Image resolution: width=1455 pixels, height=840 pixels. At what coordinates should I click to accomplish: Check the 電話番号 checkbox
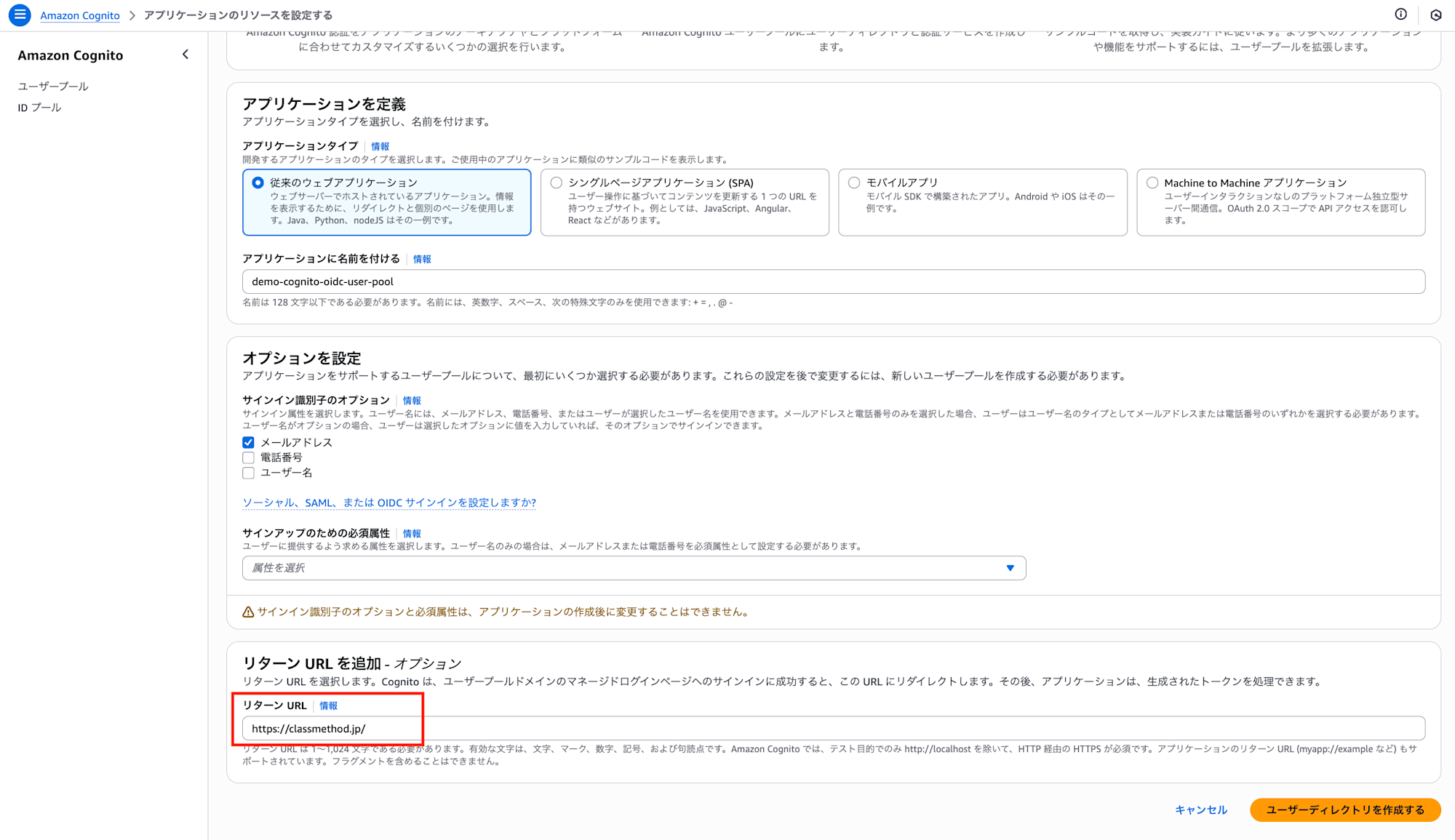point(248,457)
